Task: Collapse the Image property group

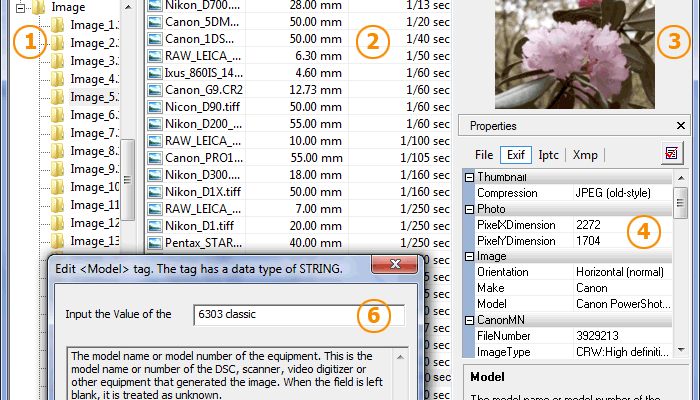Action: (469, 256)
